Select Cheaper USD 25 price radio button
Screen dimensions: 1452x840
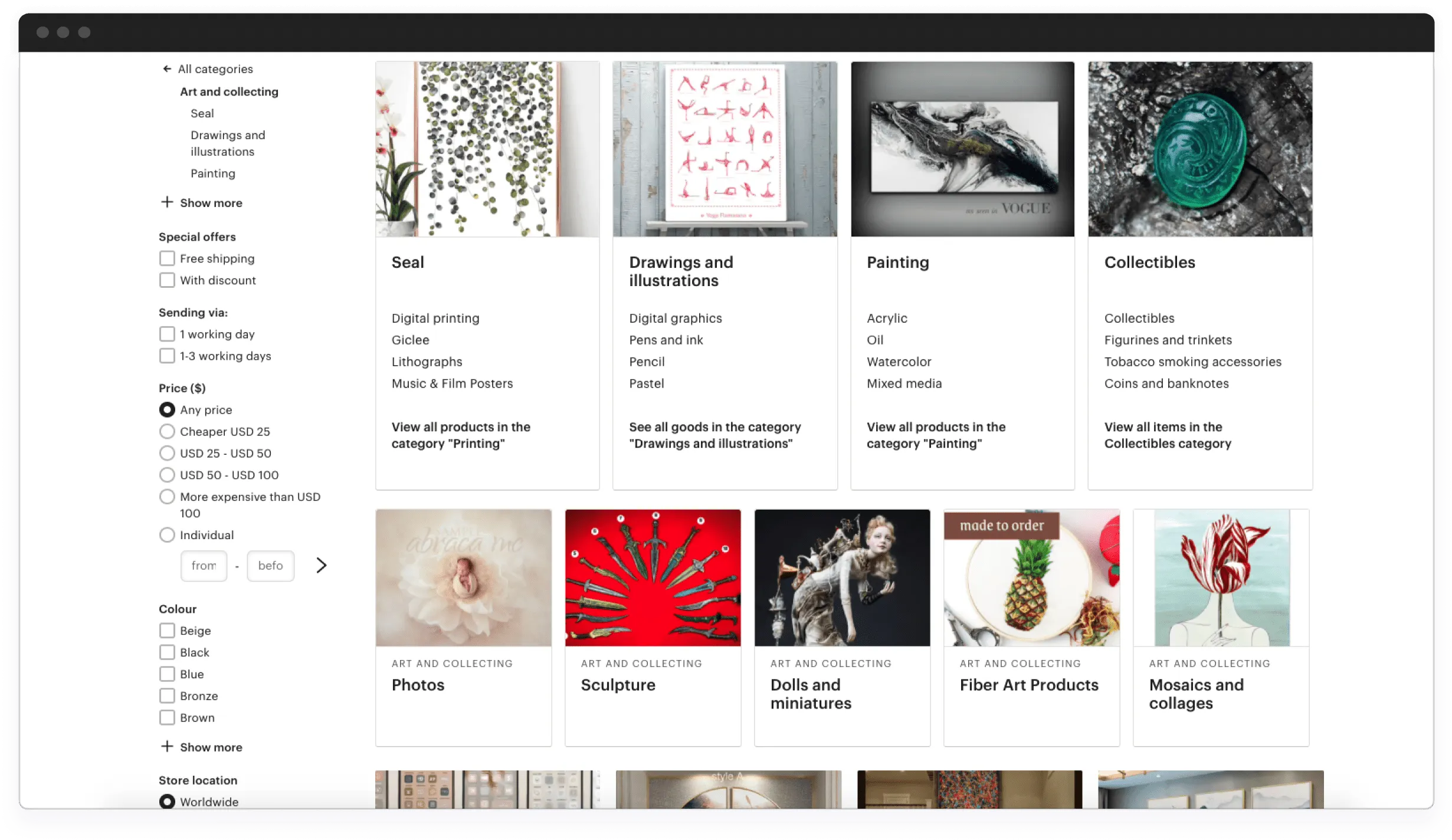(166, 431)
